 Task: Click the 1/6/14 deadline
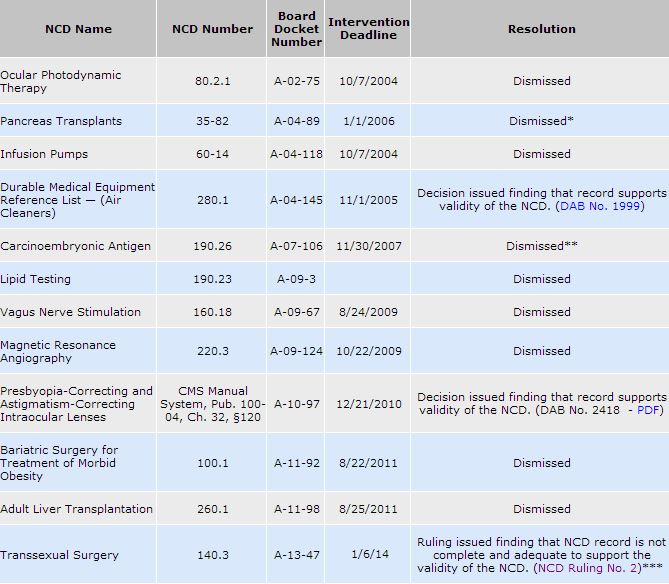370,555
